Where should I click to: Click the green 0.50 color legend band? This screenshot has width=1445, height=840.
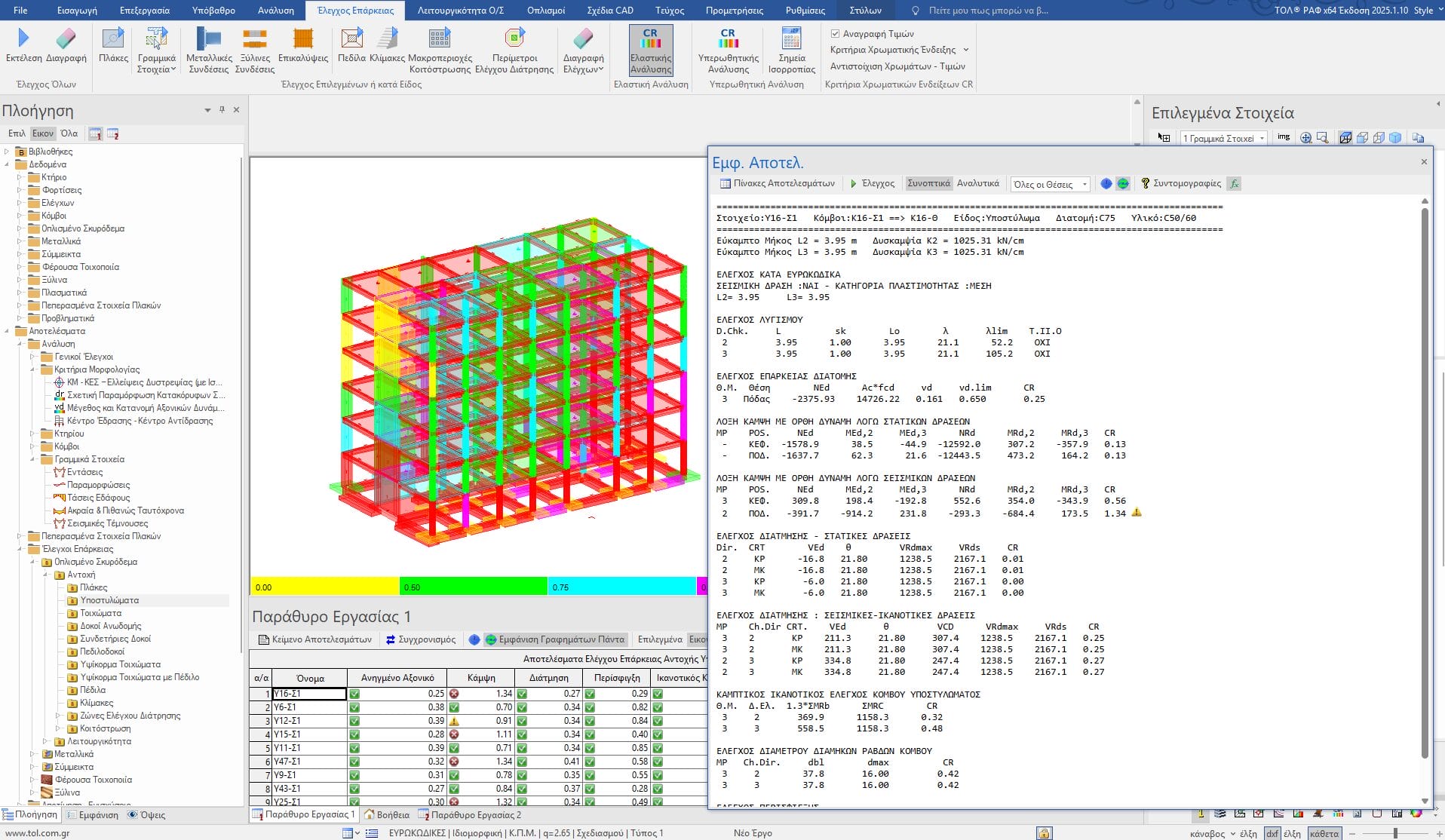pos(473,587)
